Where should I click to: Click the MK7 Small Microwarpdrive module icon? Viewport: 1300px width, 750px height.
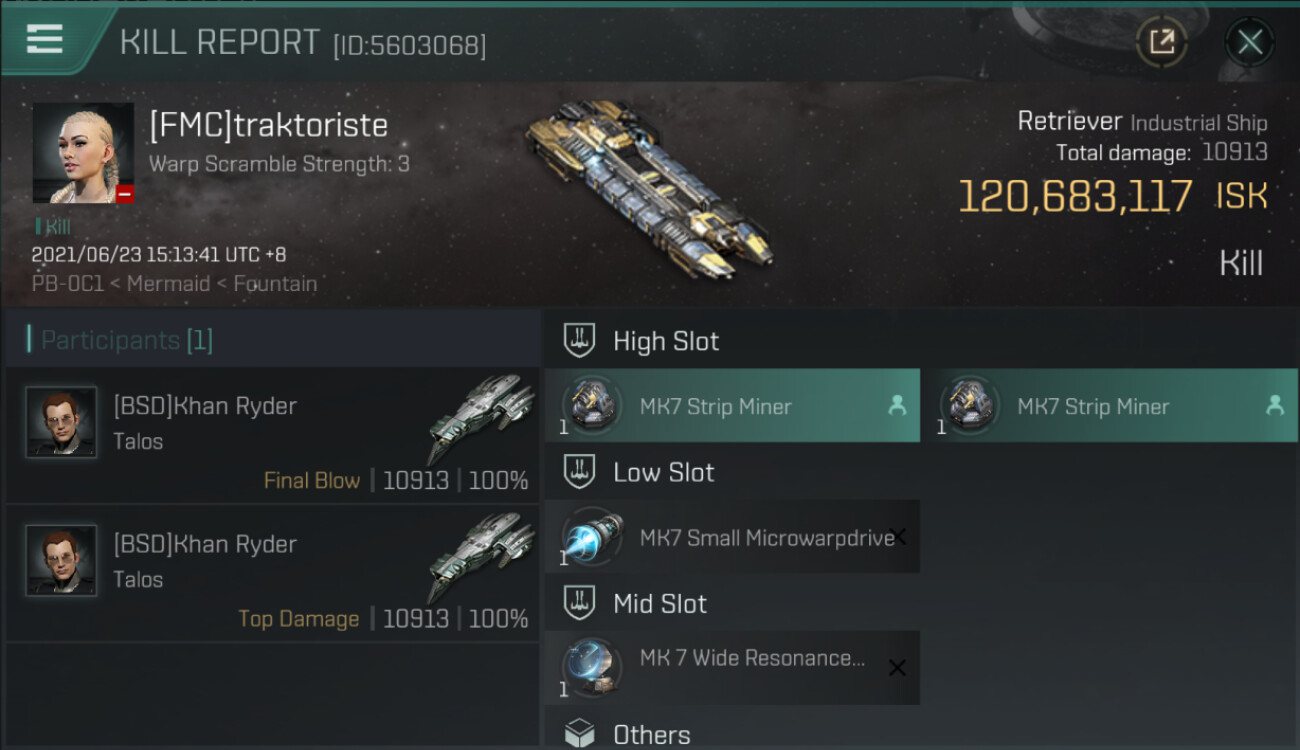pos(592,537)
